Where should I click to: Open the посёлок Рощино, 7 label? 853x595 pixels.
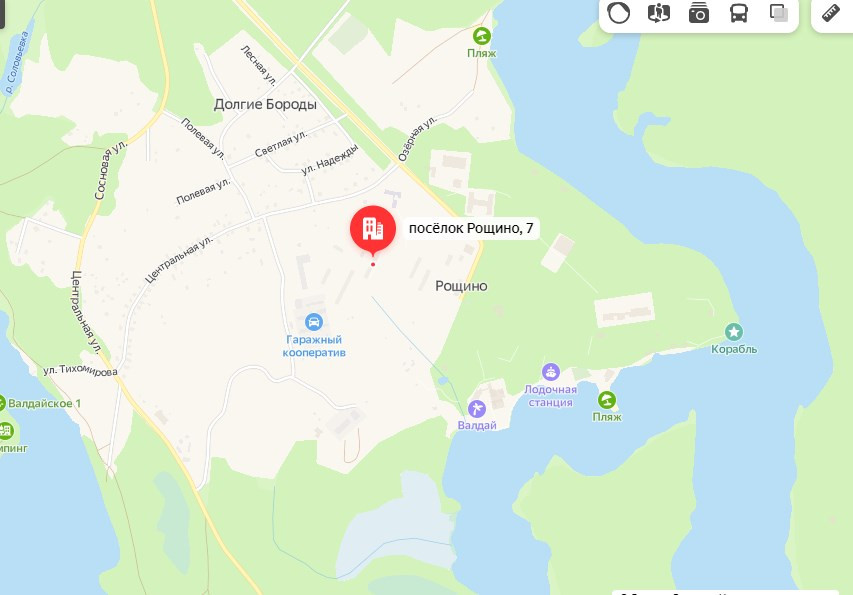click(x=471, y=228)
